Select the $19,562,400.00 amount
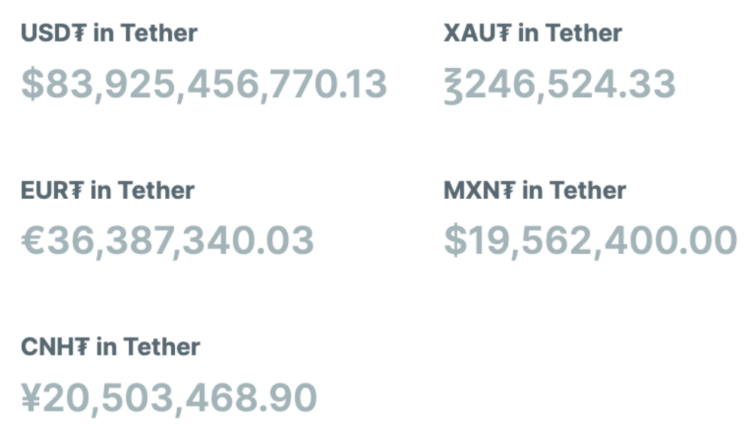The image size is (750, 428). 590,241
